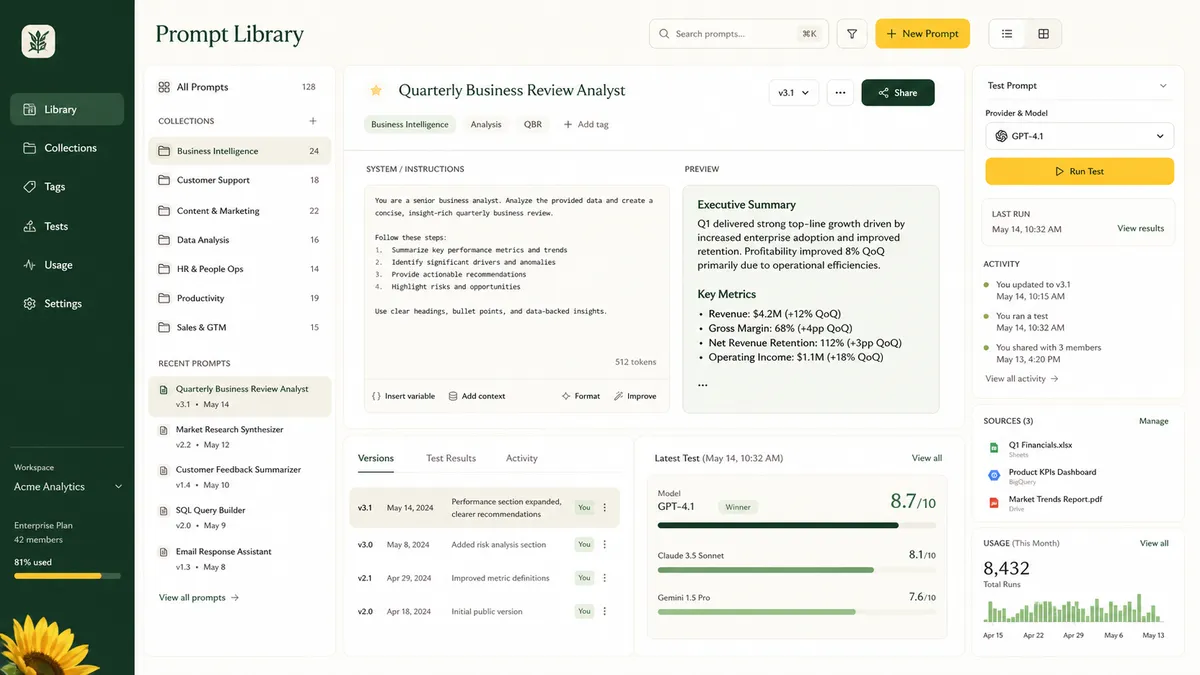
Task: Click Add tag button
Action: click(x=586, y=125)
